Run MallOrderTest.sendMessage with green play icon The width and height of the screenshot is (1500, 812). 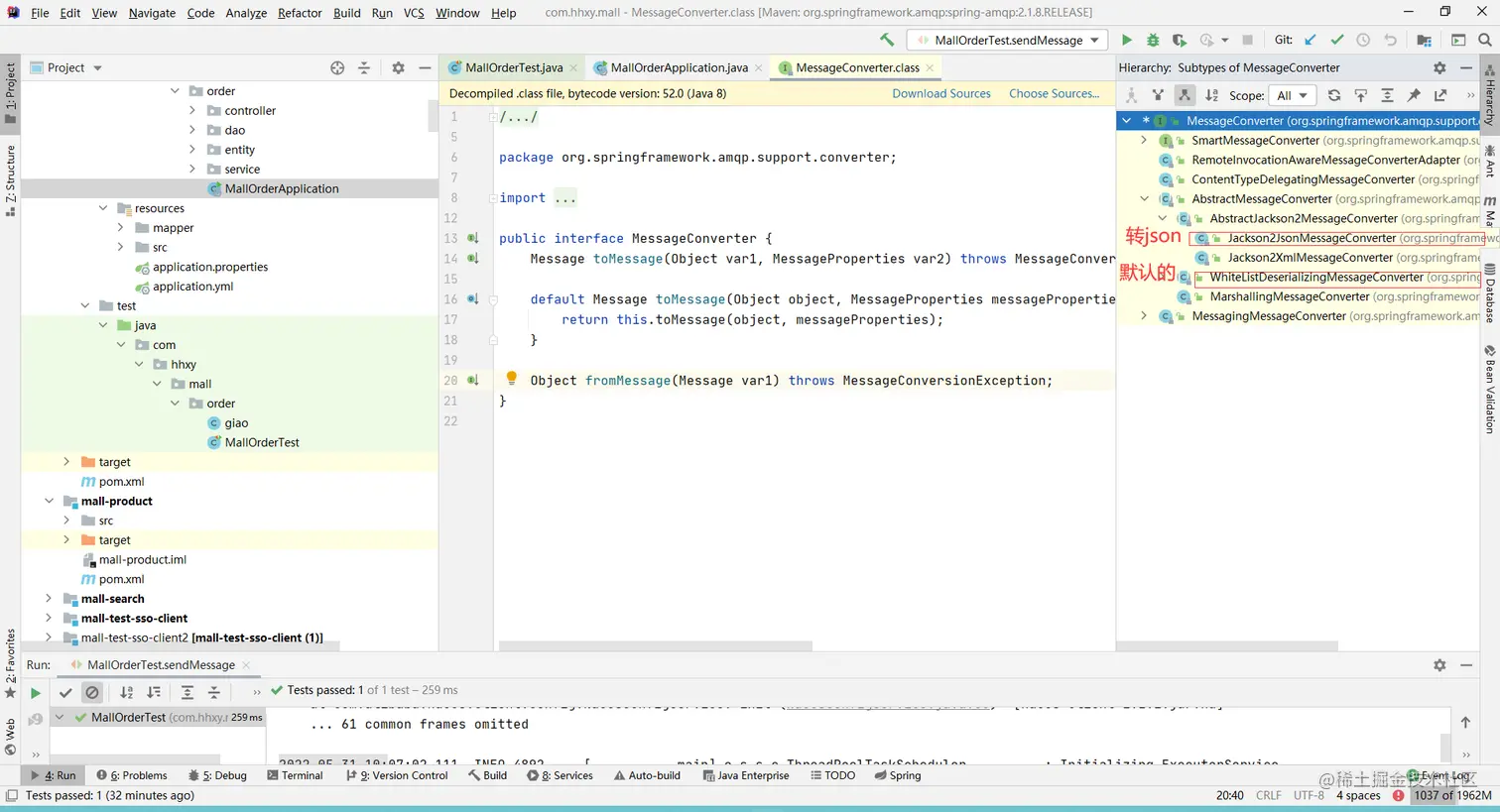1126,40
